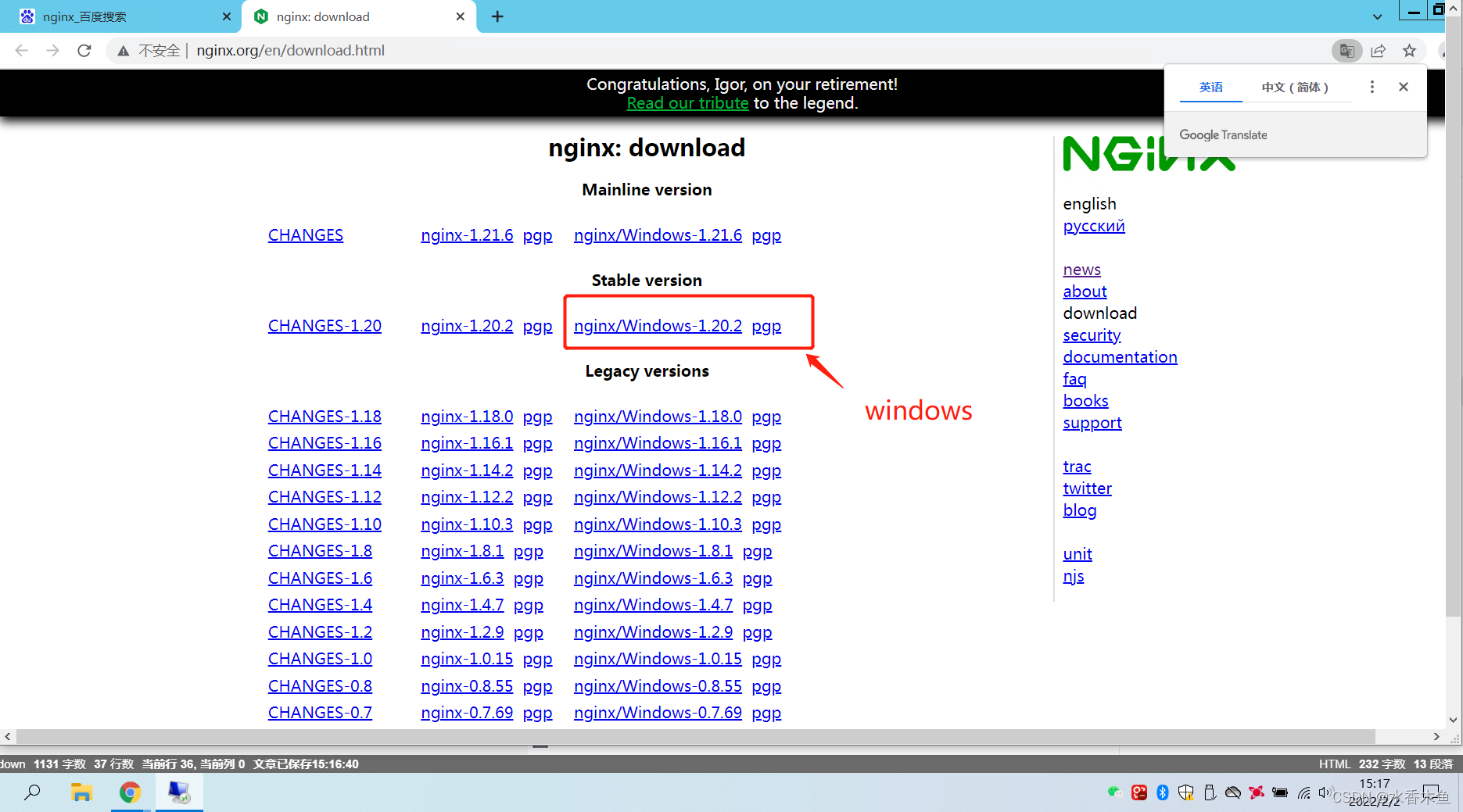Reload the nginx download page
This screenshot has height=812, width=1463.
84,51
